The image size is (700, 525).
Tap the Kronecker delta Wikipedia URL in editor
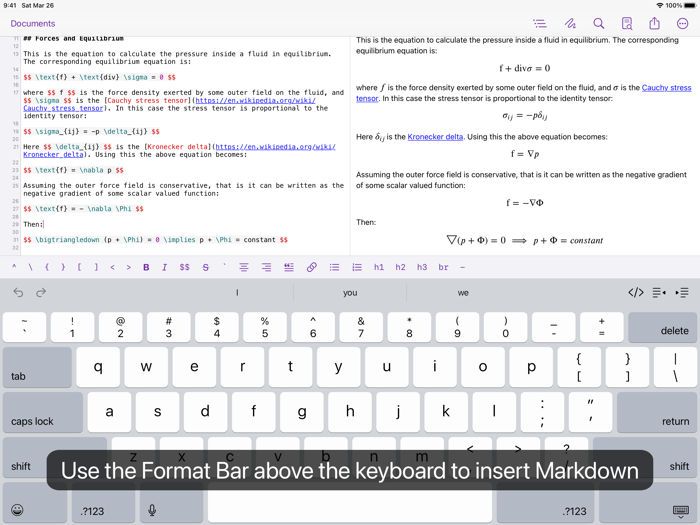(275, 146)
